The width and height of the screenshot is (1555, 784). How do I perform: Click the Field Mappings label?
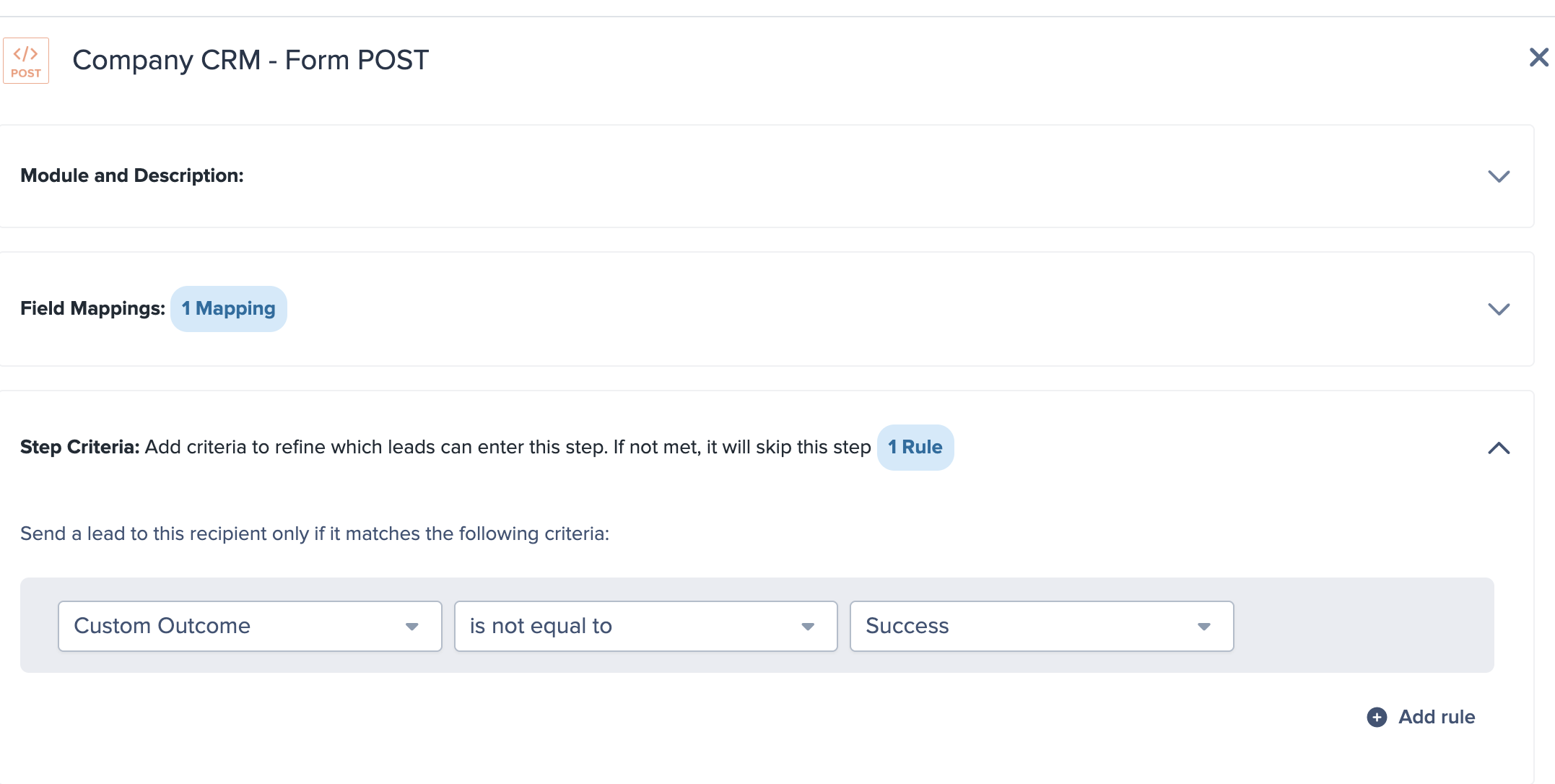point(92,308)
